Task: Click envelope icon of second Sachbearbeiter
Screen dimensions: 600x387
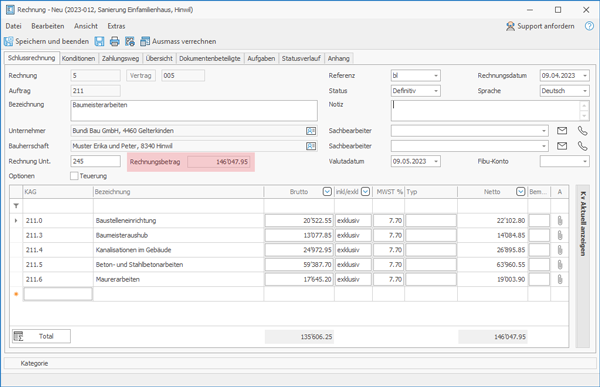Action: (562, 146)
